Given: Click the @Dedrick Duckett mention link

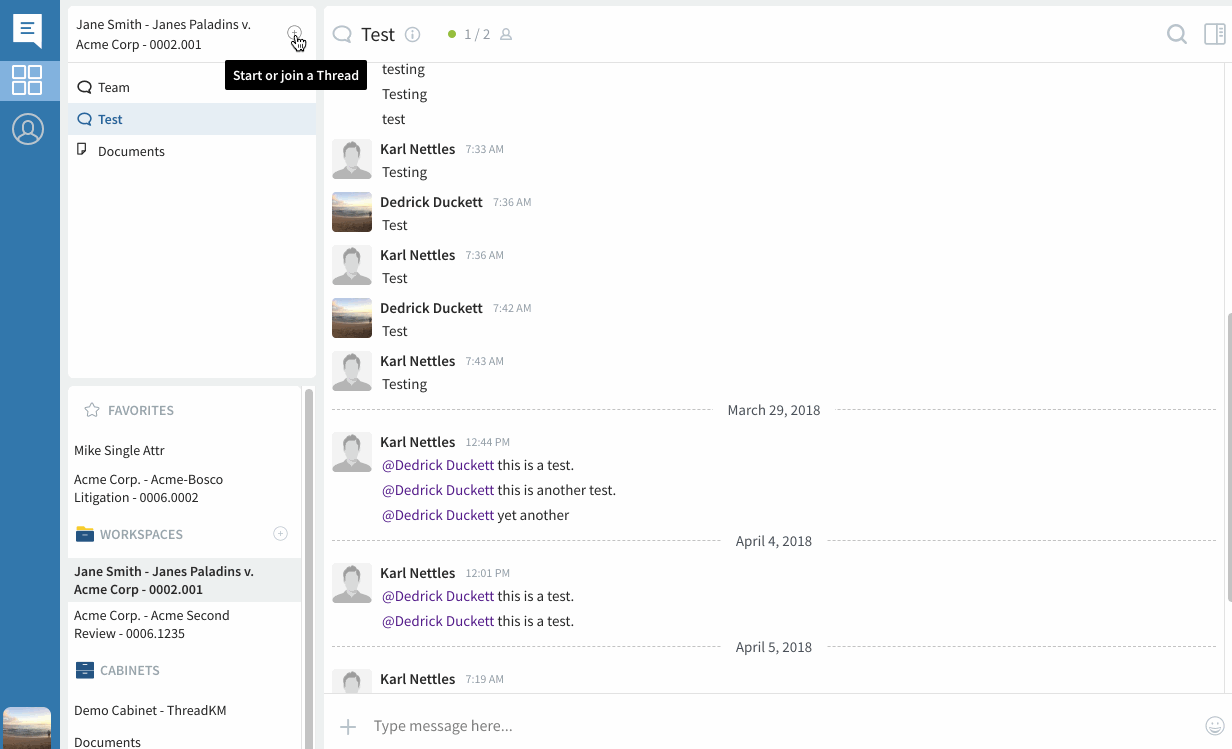Looking at the screenshot, I should (437, 464).
